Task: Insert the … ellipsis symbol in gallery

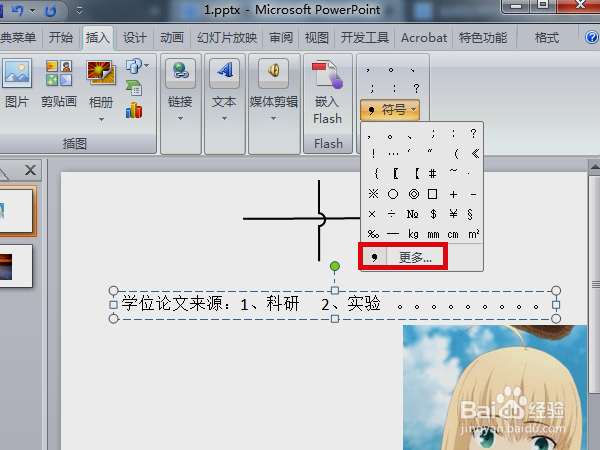Action: tap(393, 153)
